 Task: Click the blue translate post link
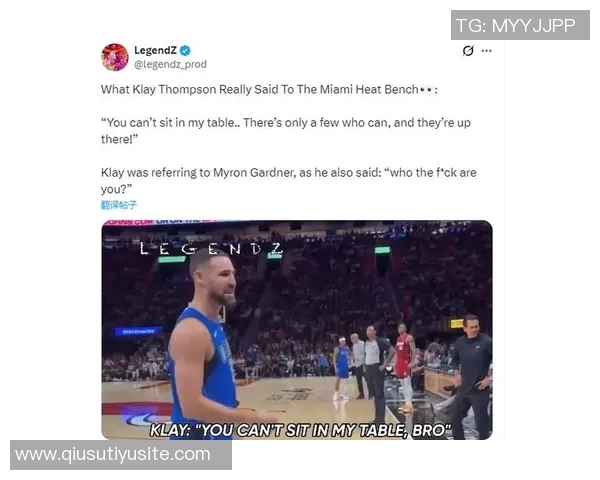[119, 205]
